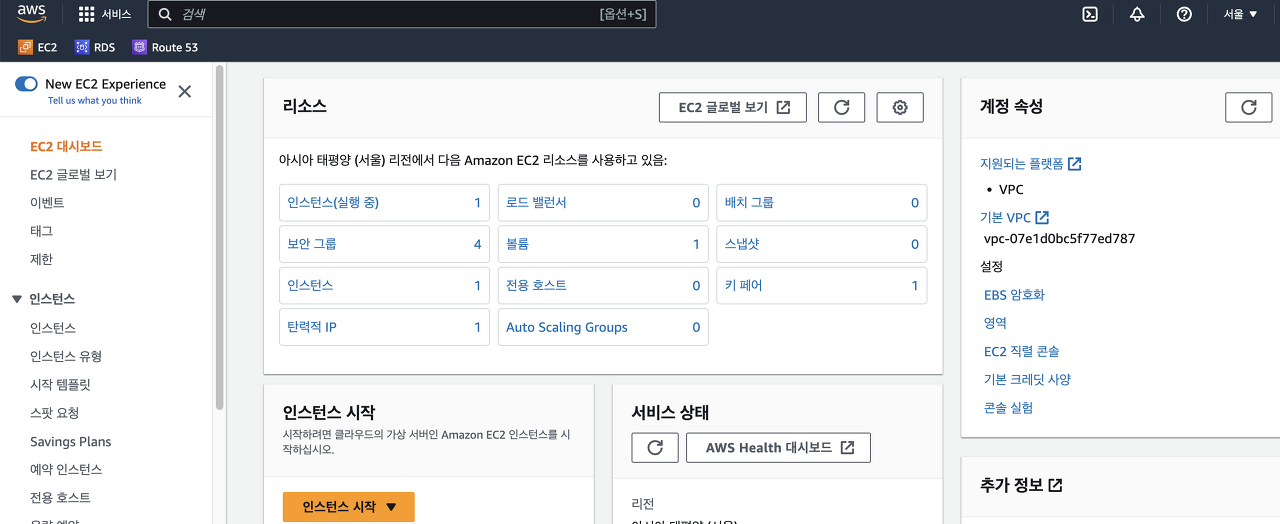1280x524 pixels.
Task: Open the Route 53 favorites shortcut
Action: point(165,47)
